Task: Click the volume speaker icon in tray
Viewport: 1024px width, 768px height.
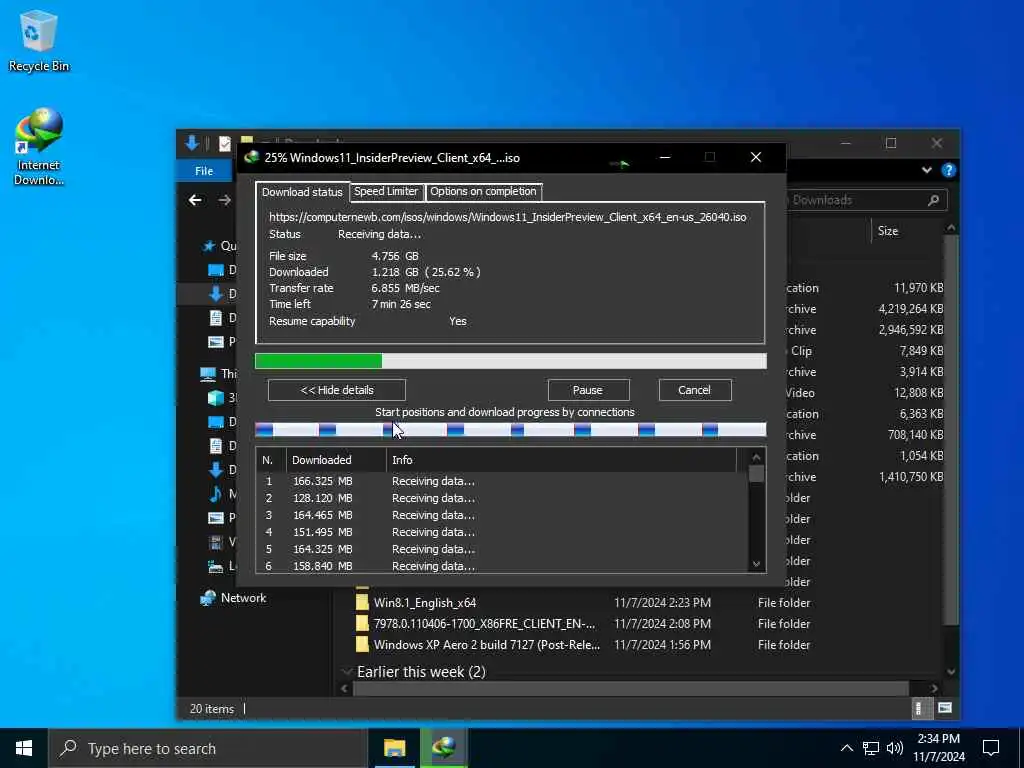Action: [895, 748]
